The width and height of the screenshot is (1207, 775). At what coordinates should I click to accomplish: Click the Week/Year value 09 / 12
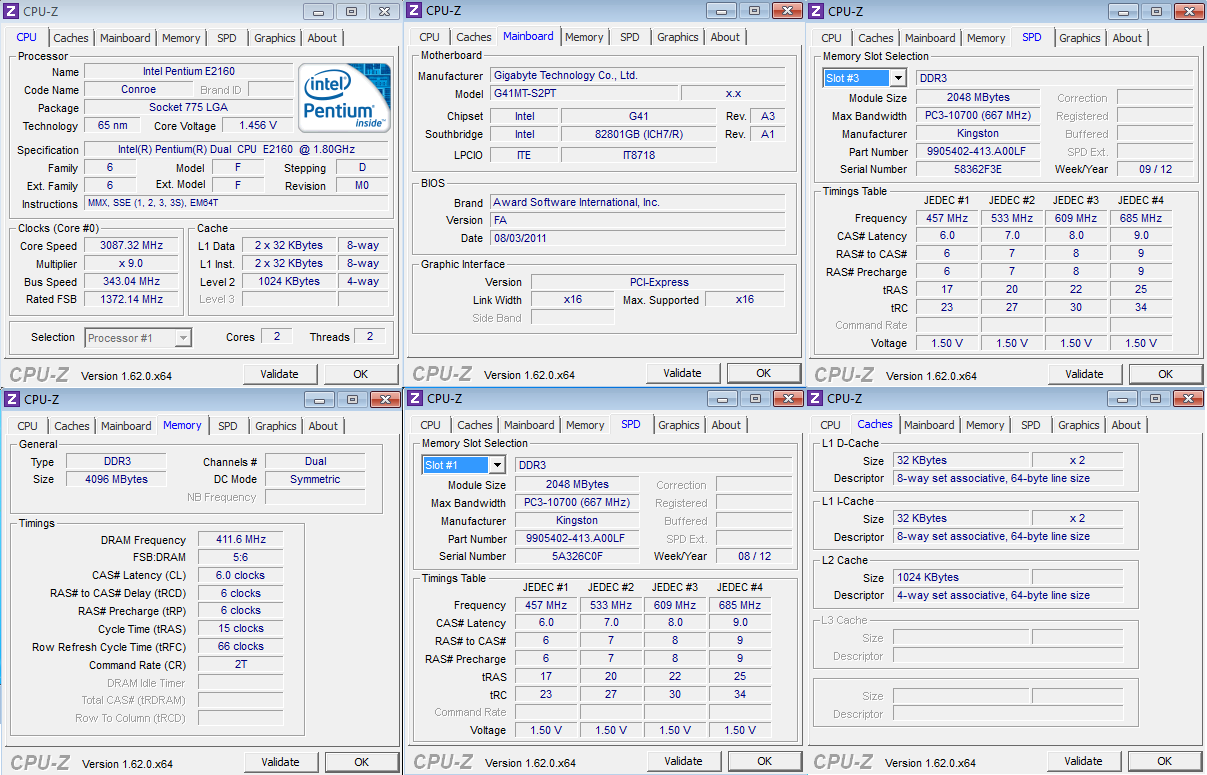click(x=1154, y=170)
